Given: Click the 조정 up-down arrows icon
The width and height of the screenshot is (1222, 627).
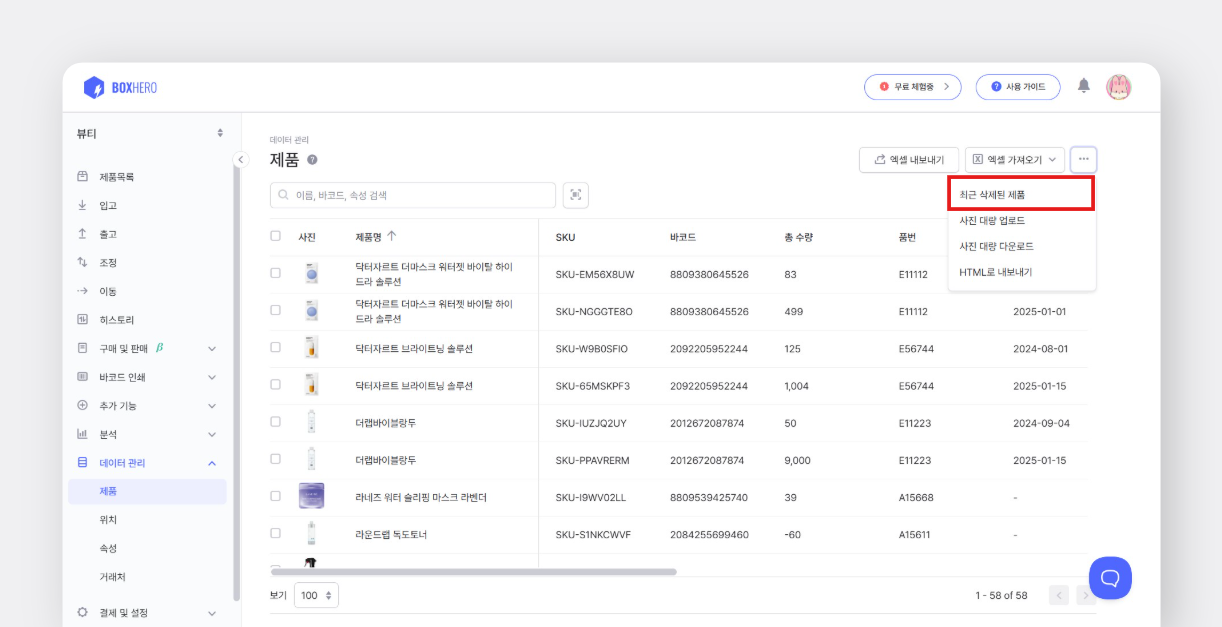Looking at the screenshot, I should click(x=83, y=262).
